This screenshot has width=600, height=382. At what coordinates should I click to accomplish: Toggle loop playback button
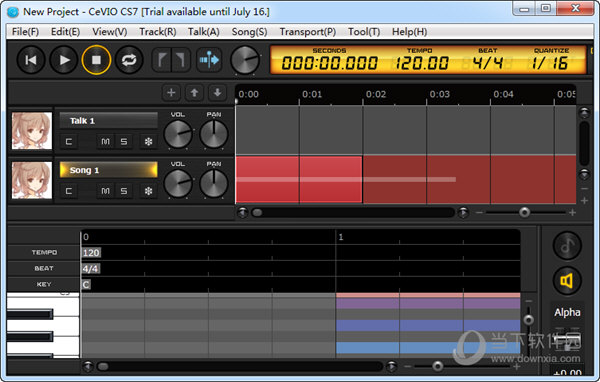coord(129,60)
